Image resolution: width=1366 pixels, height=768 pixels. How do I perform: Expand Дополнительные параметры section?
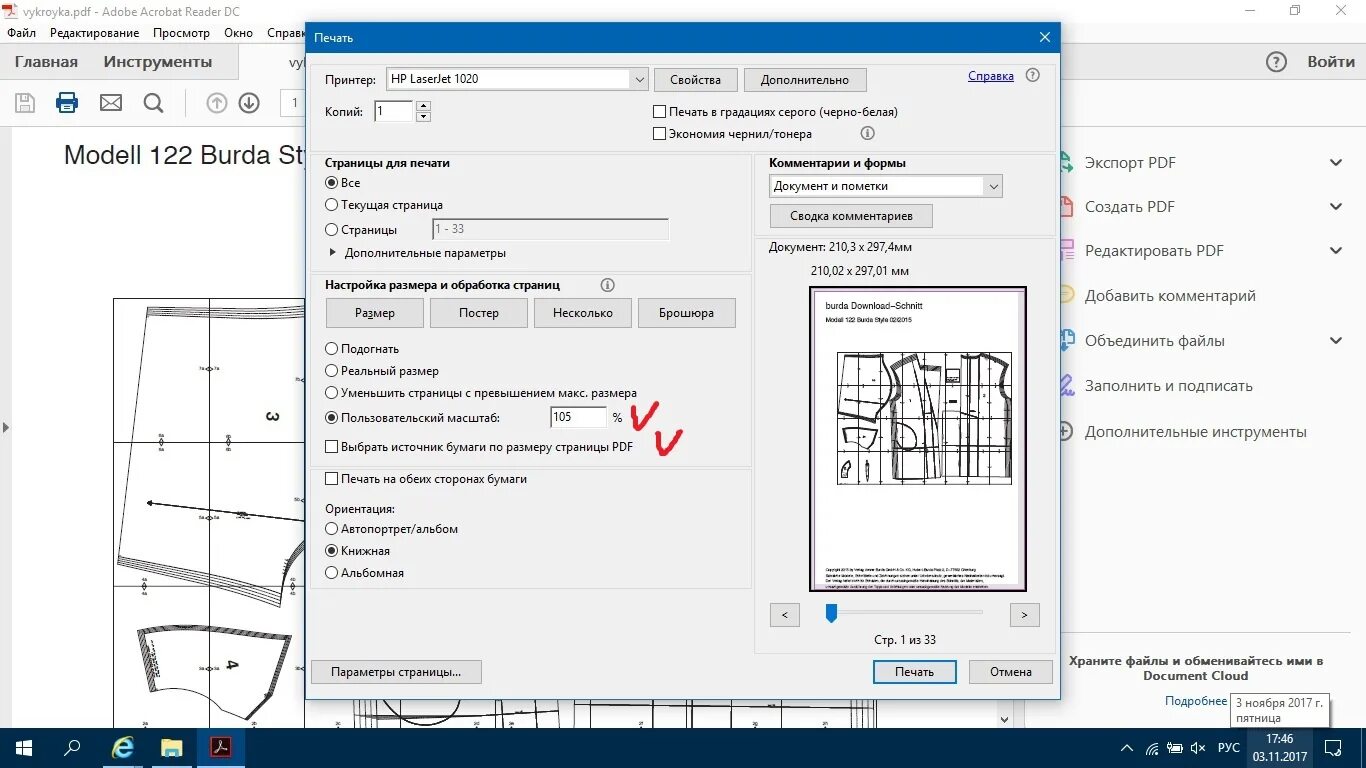point(333,253)
